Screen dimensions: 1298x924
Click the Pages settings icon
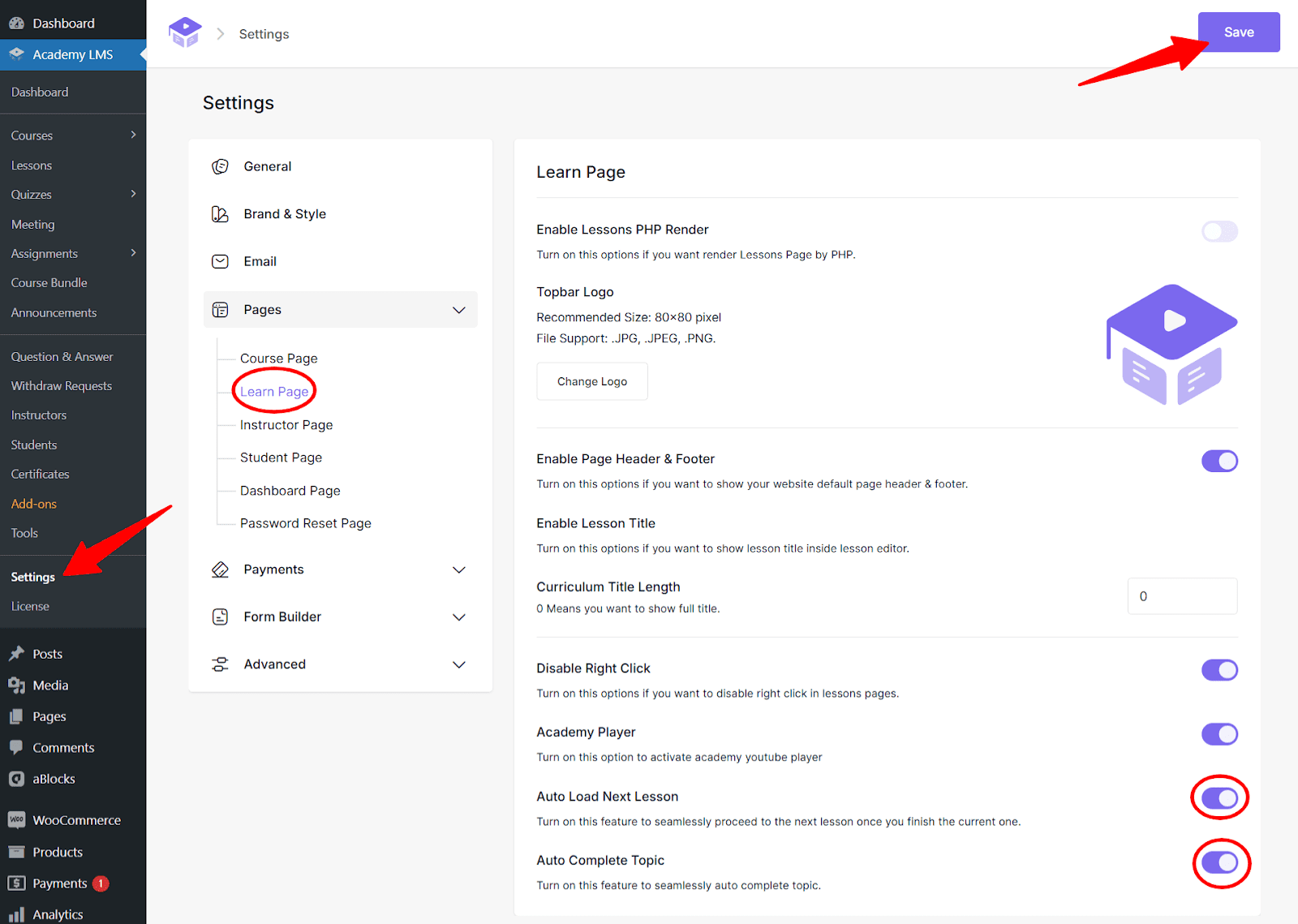tap(220, 309)
